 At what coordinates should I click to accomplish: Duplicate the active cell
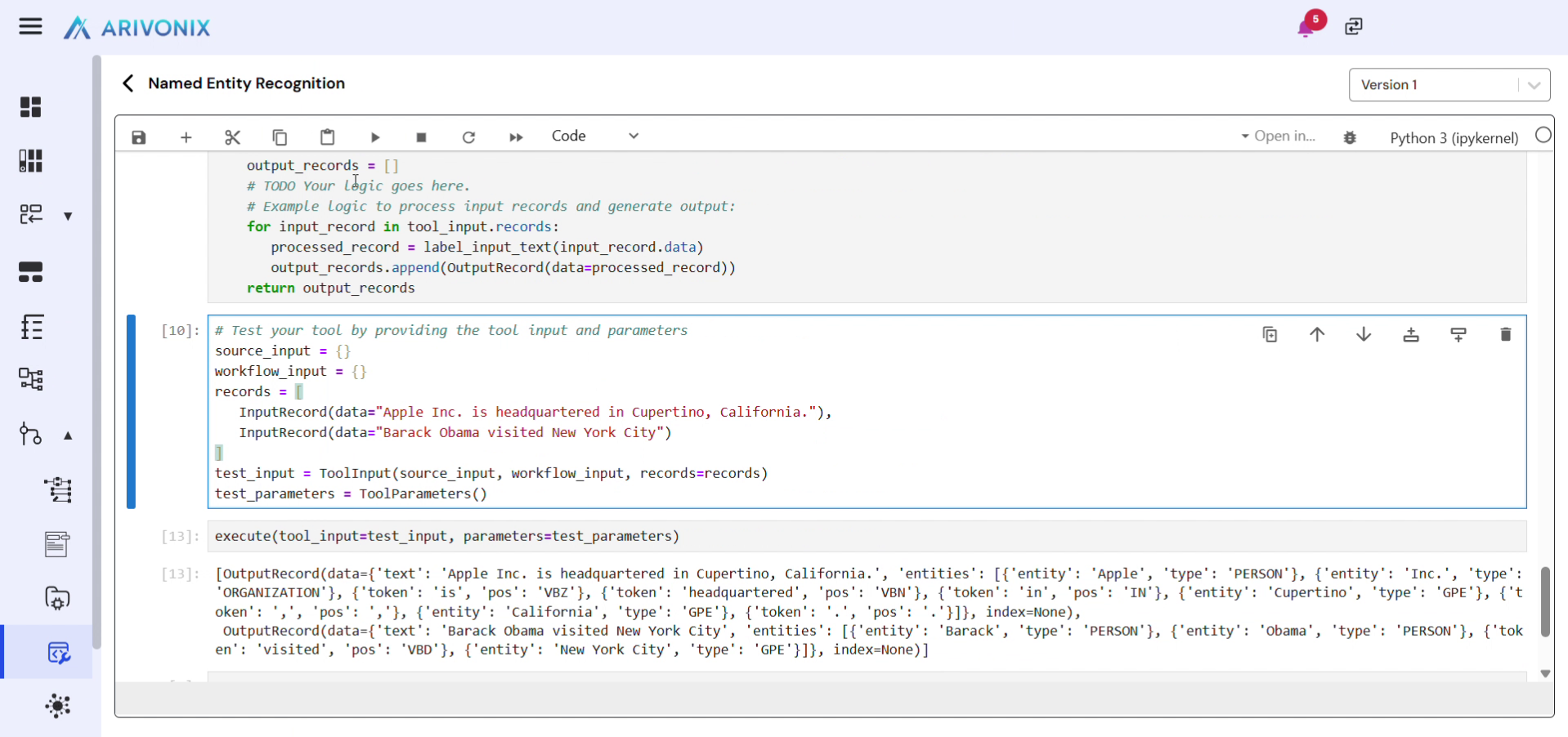[1270, 334]
